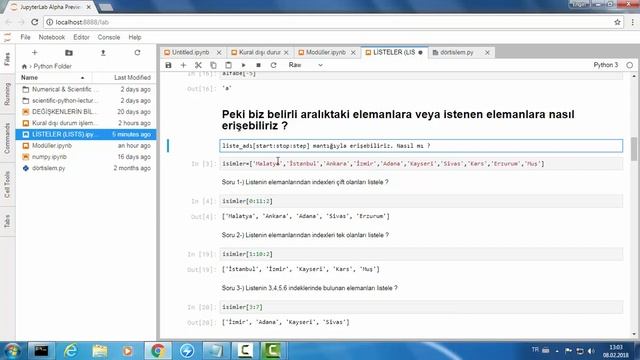Open the Console menu

pos(109,37)
